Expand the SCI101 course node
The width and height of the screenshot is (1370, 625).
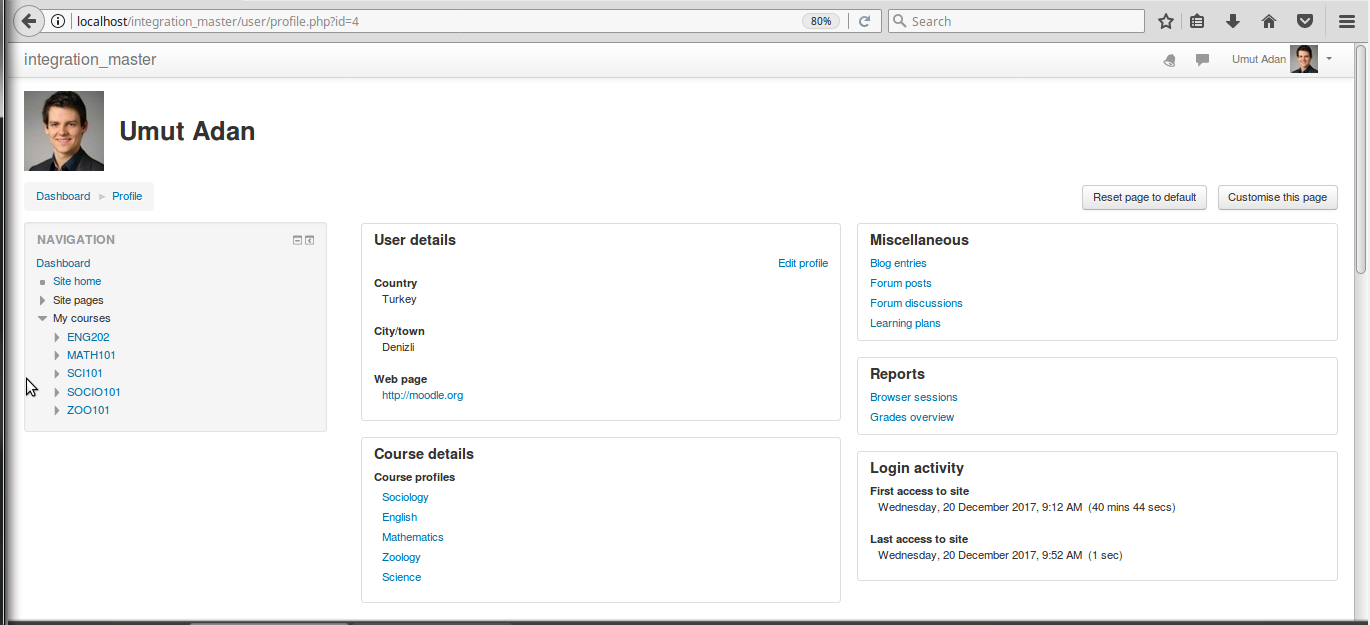58,373
